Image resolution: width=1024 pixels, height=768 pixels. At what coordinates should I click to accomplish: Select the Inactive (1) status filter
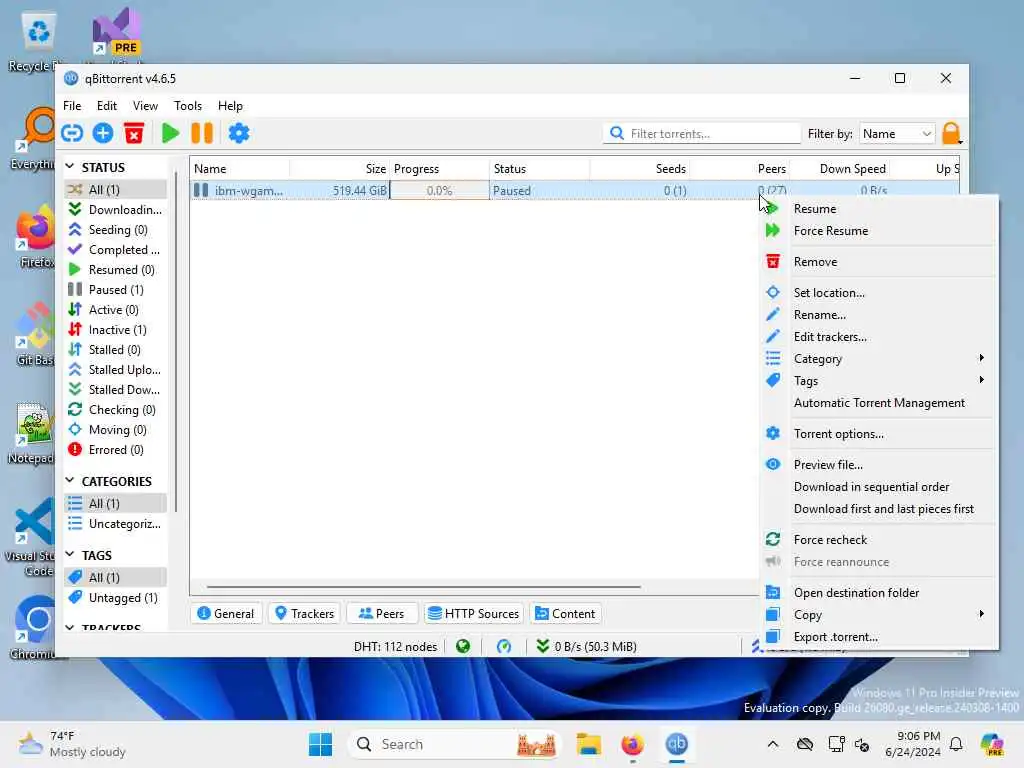click(117, 330)
